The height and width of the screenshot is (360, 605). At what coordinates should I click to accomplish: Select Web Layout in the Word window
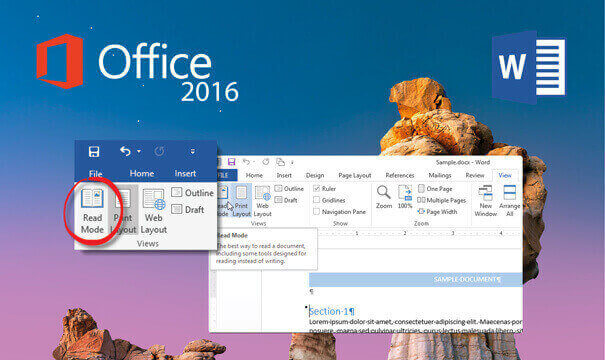262,201
